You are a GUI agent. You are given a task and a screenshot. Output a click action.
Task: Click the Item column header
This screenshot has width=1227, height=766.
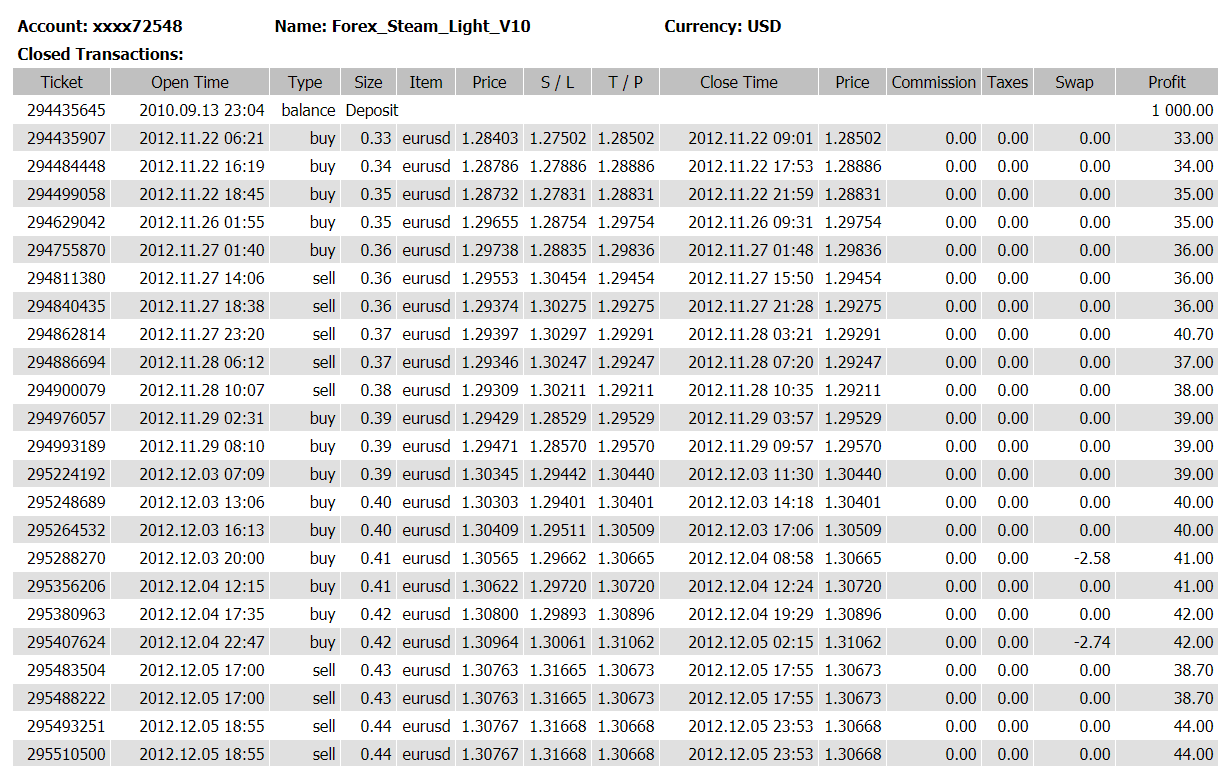tap(426, 82)
